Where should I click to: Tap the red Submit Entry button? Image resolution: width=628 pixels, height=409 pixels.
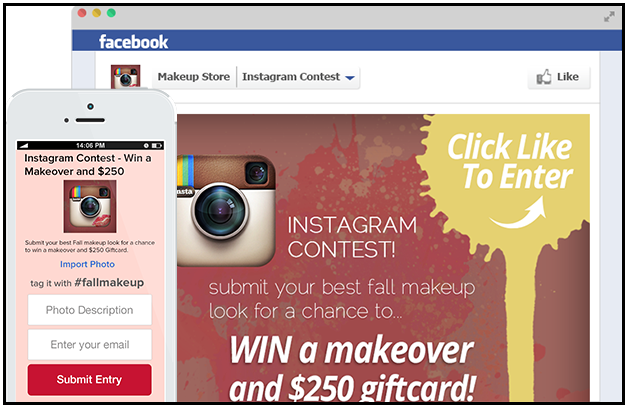point(90,379)
